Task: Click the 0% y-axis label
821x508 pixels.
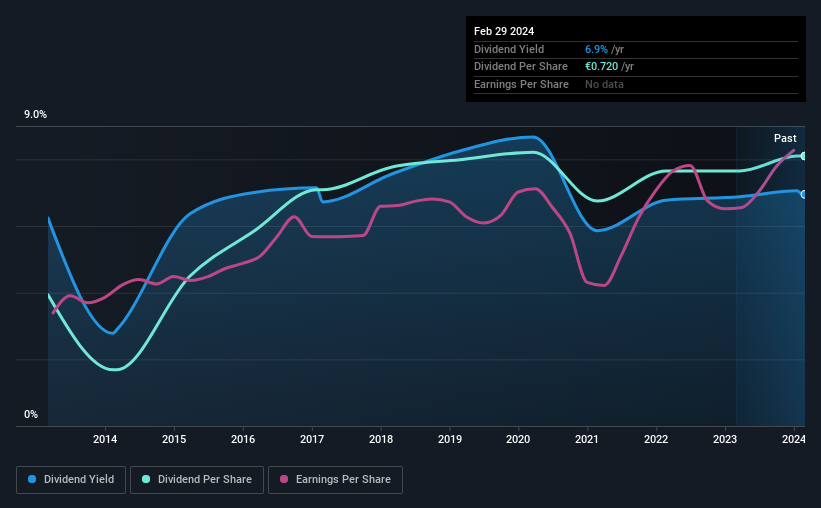Action: 31,414
